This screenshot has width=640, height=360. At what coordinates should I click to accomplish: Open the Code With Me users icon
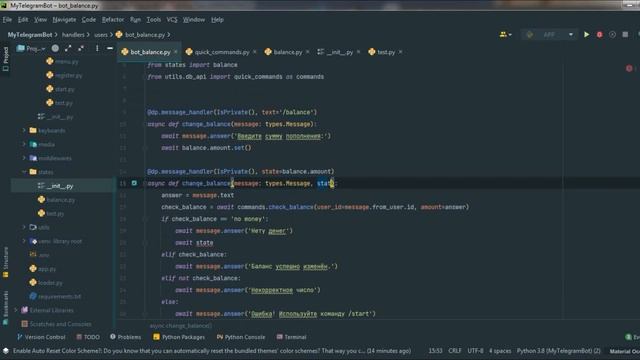(505, 35)
